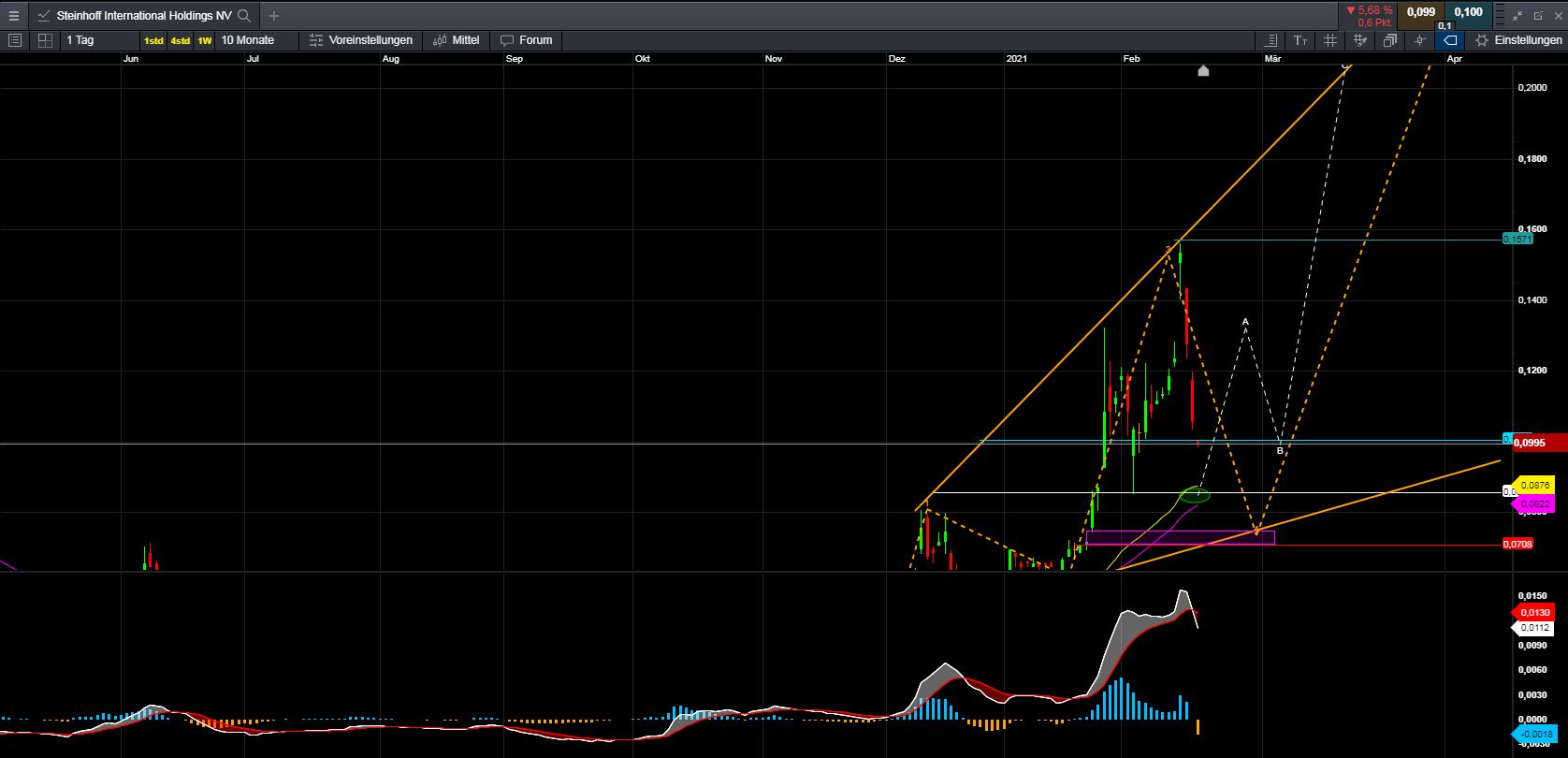Pop out chart into separate window
1568x758 pixels.
pyautogui.click(x=1539, y=16)
